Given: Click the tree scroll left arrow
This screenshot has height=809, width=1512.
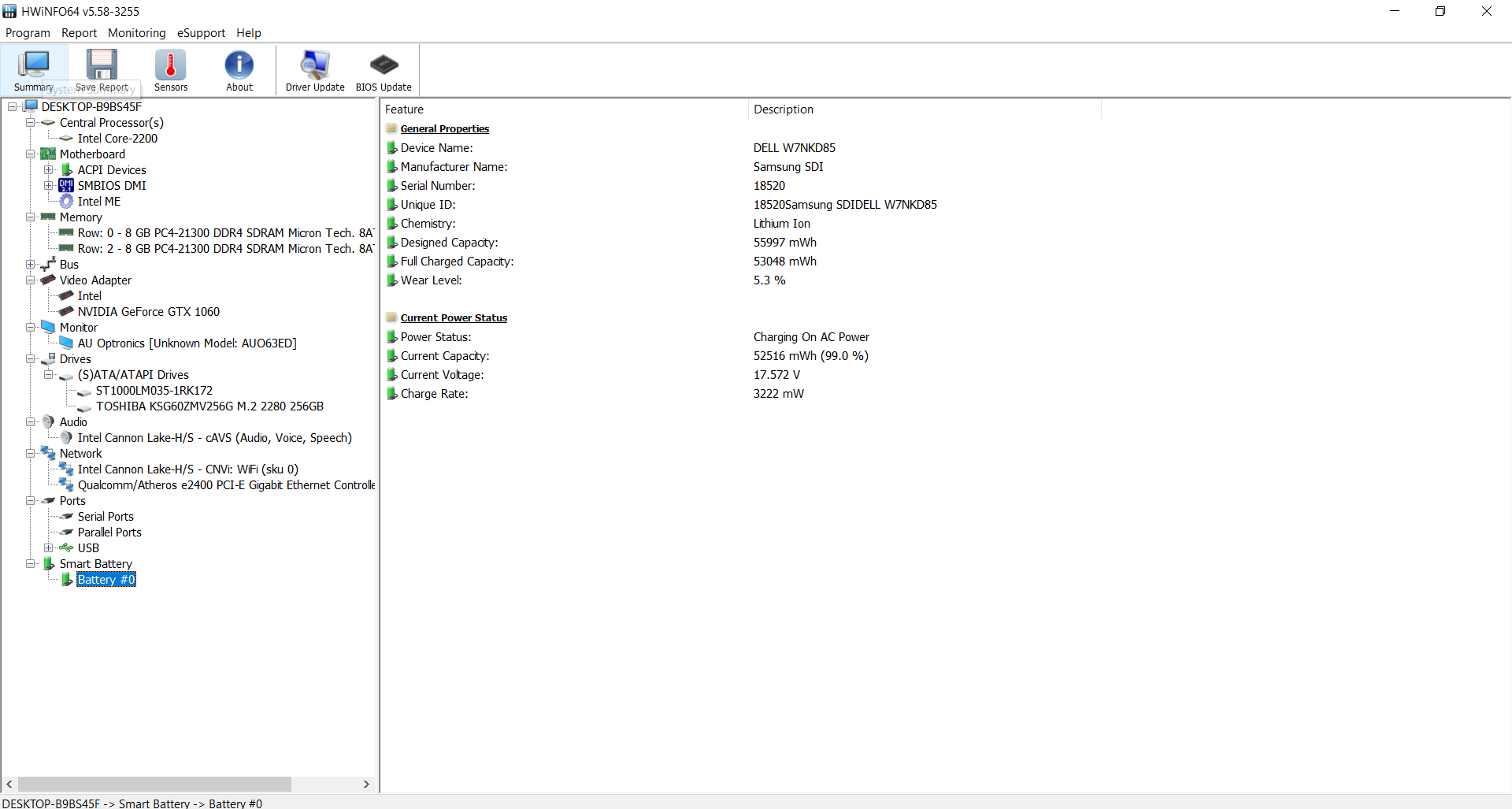Looking at the screenshot, I should click(9, 784).
